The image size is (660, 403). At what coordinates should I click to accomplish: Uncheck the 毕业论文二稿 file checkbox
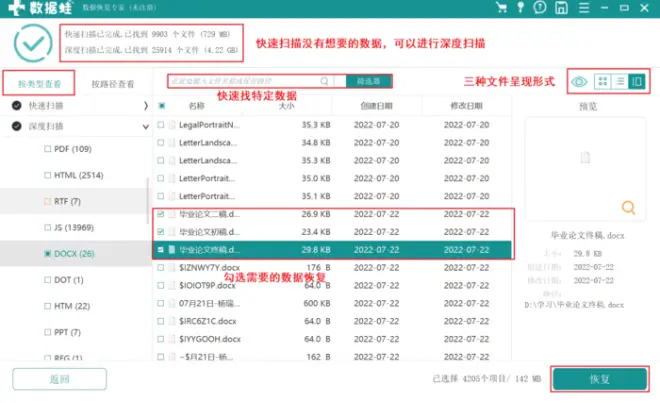[x=160, y=214]
